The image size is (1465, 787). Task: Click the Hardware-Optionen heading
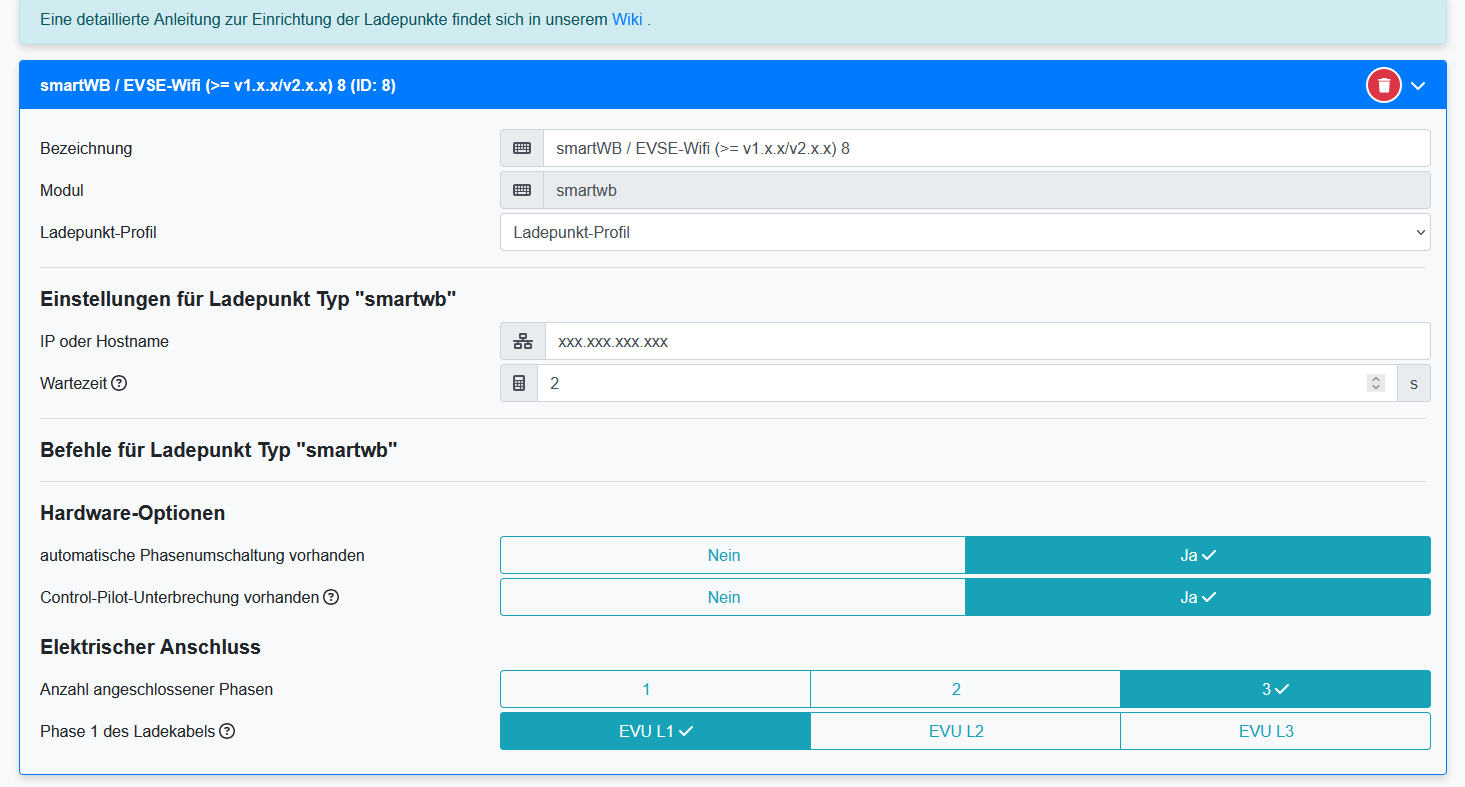tap(133, 513)
